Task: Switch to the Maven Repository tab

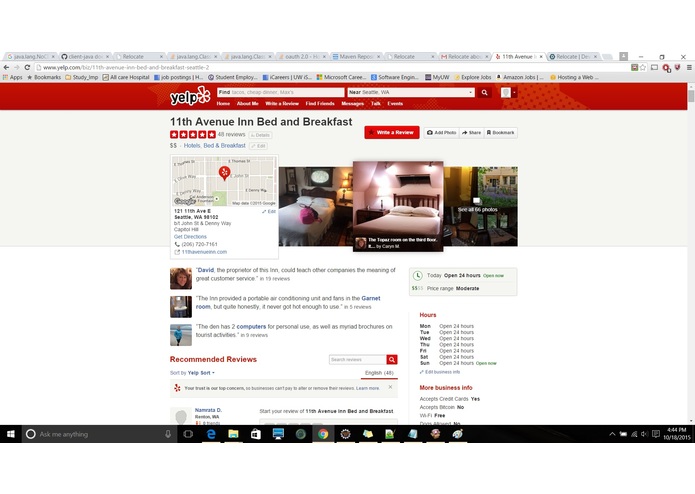Action: pos(356,57)
